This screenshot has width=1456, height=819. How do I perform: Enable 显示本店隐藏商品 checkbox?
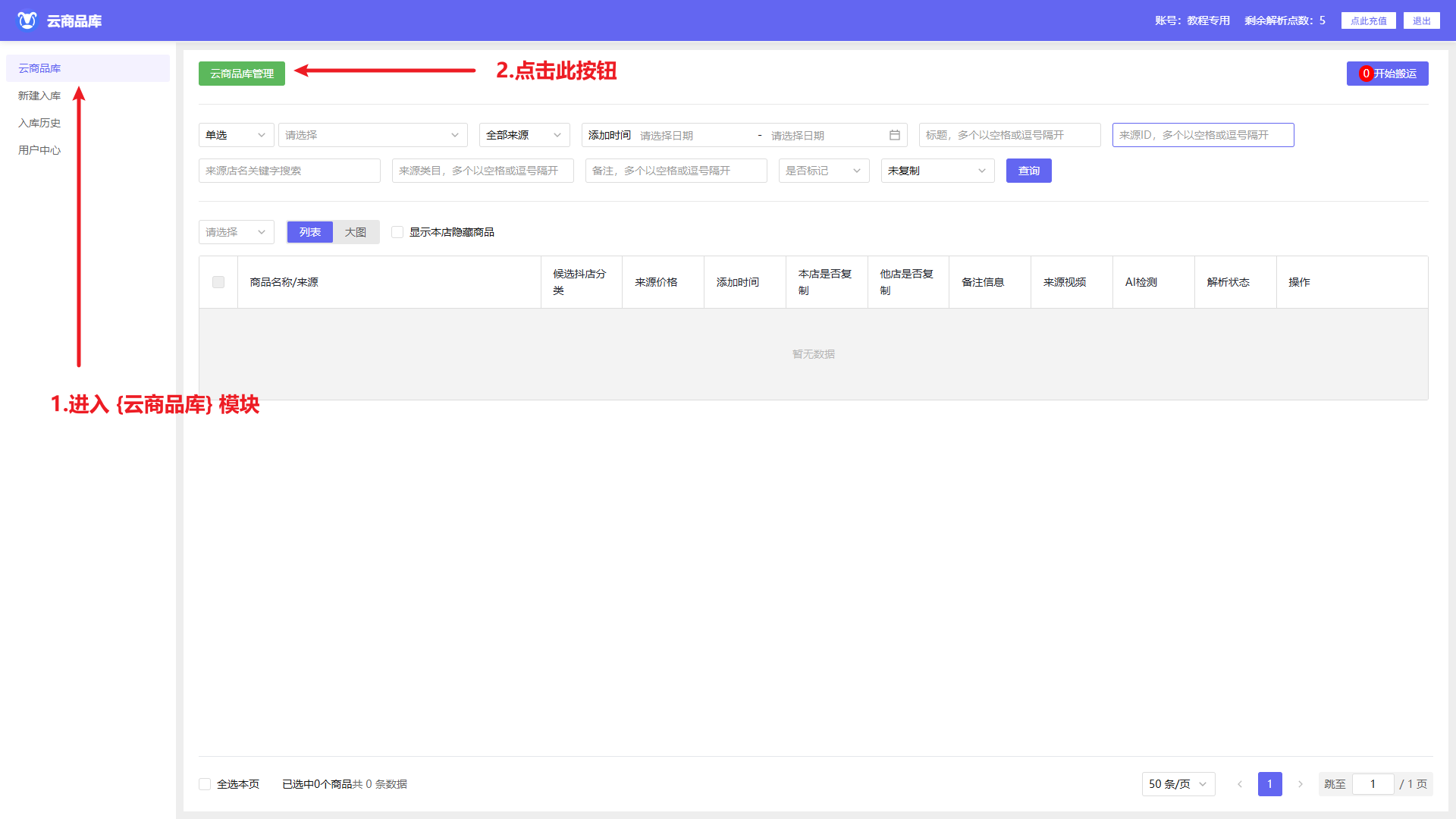click(397, 232)
